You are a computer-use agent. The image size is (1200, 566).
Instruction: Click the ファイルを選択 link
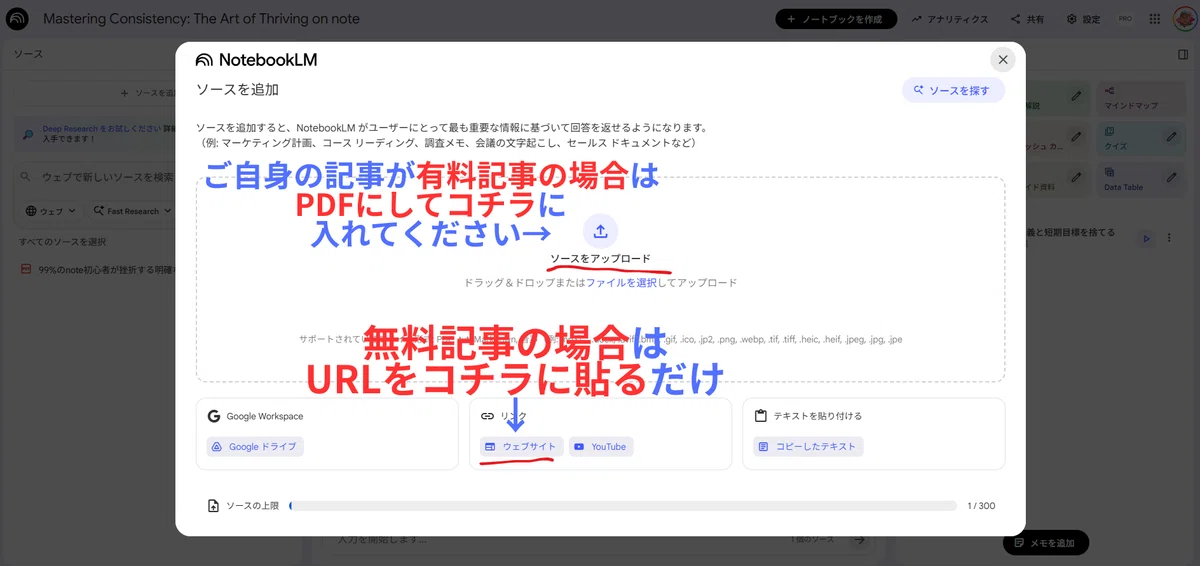621,283
